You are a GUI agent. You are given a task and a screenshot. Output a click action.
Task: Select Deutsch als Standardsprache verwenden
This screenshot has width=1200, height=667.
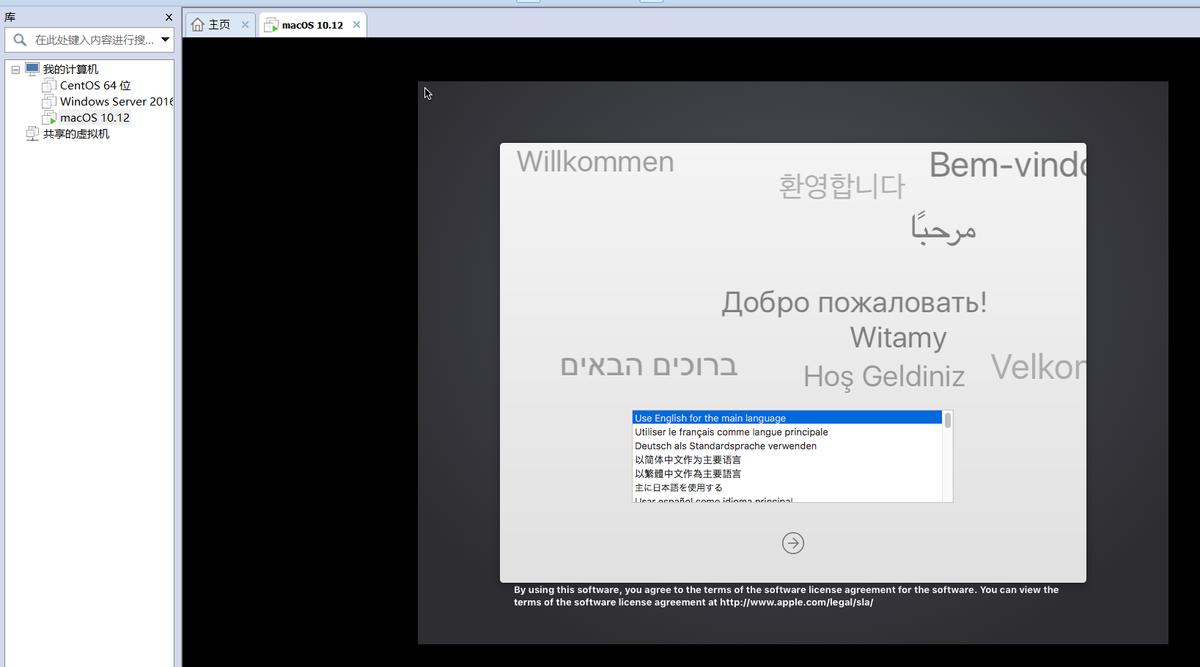click(x=727, y=446)
